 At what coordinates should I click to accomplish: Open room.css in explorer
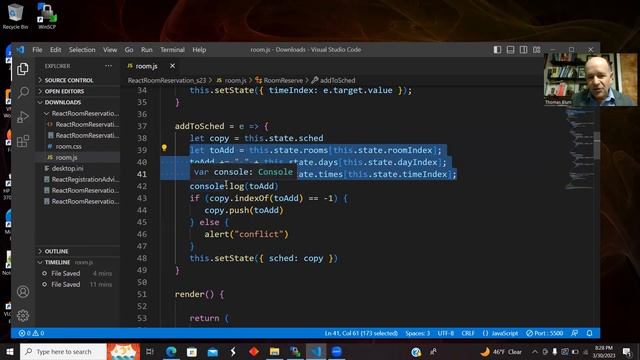click(x=68, y=146)
